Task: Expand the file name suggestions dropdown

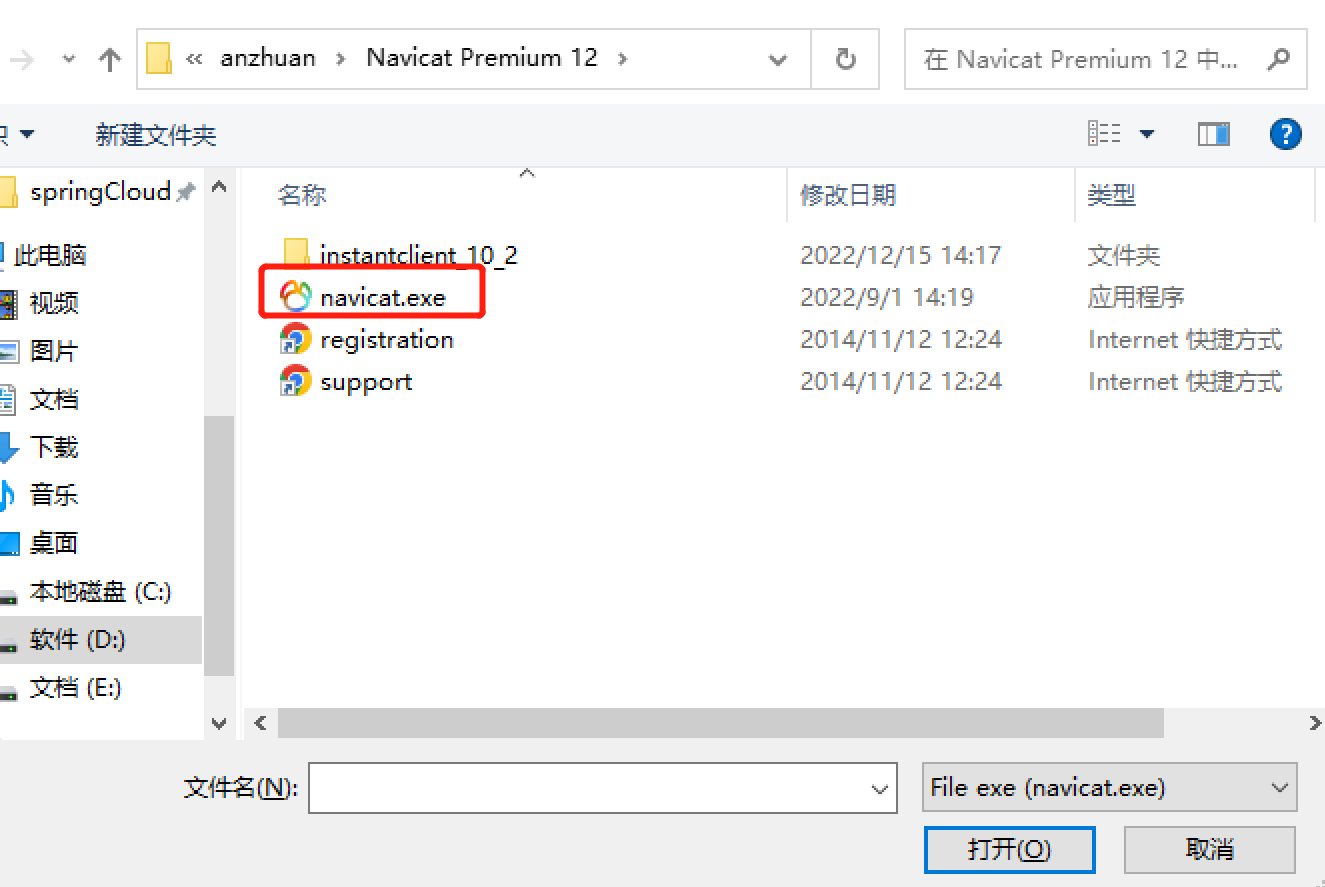Action: [880, 788]
